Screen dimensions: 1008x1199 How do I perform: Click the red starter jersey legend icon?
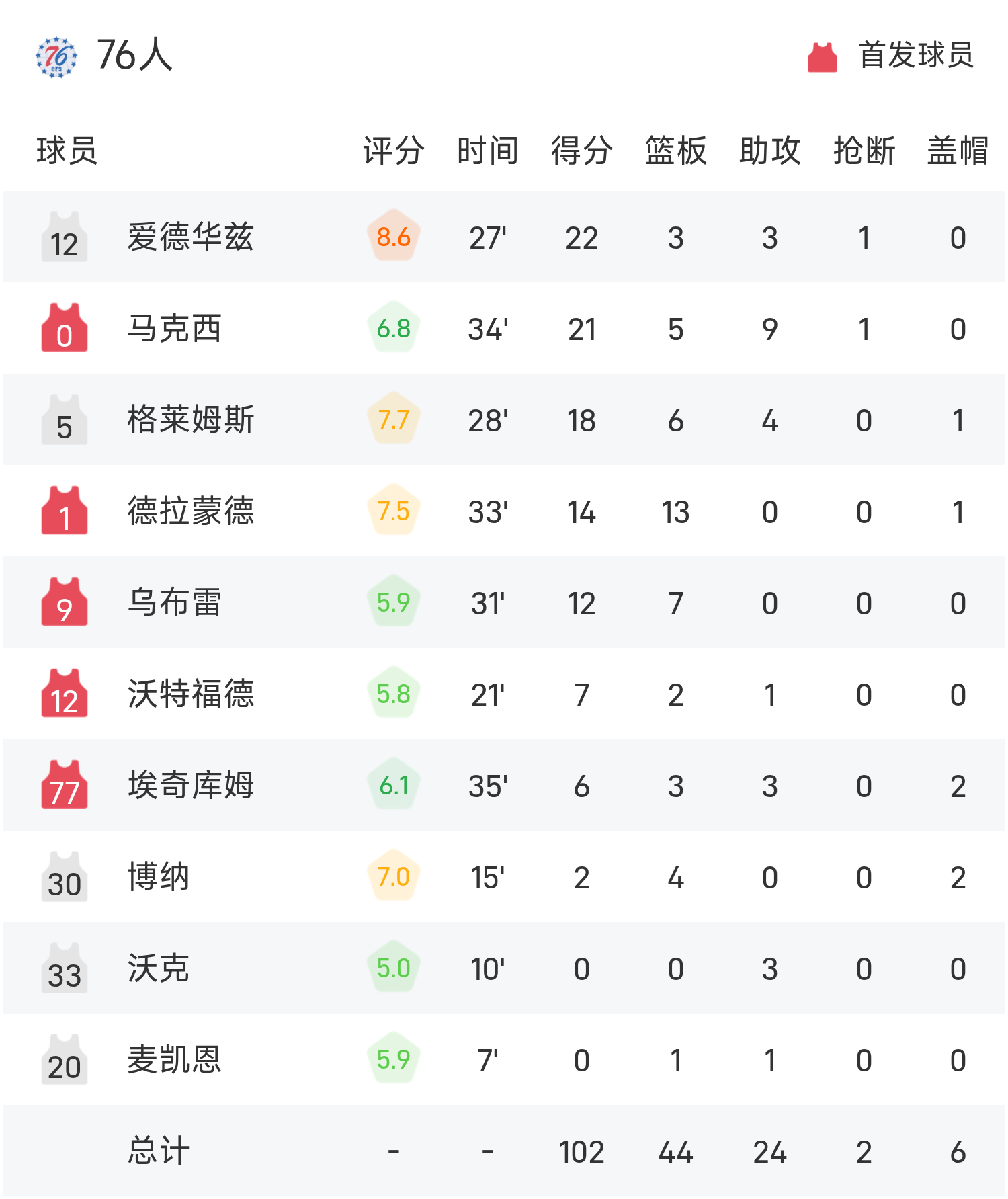pos(822,57)
